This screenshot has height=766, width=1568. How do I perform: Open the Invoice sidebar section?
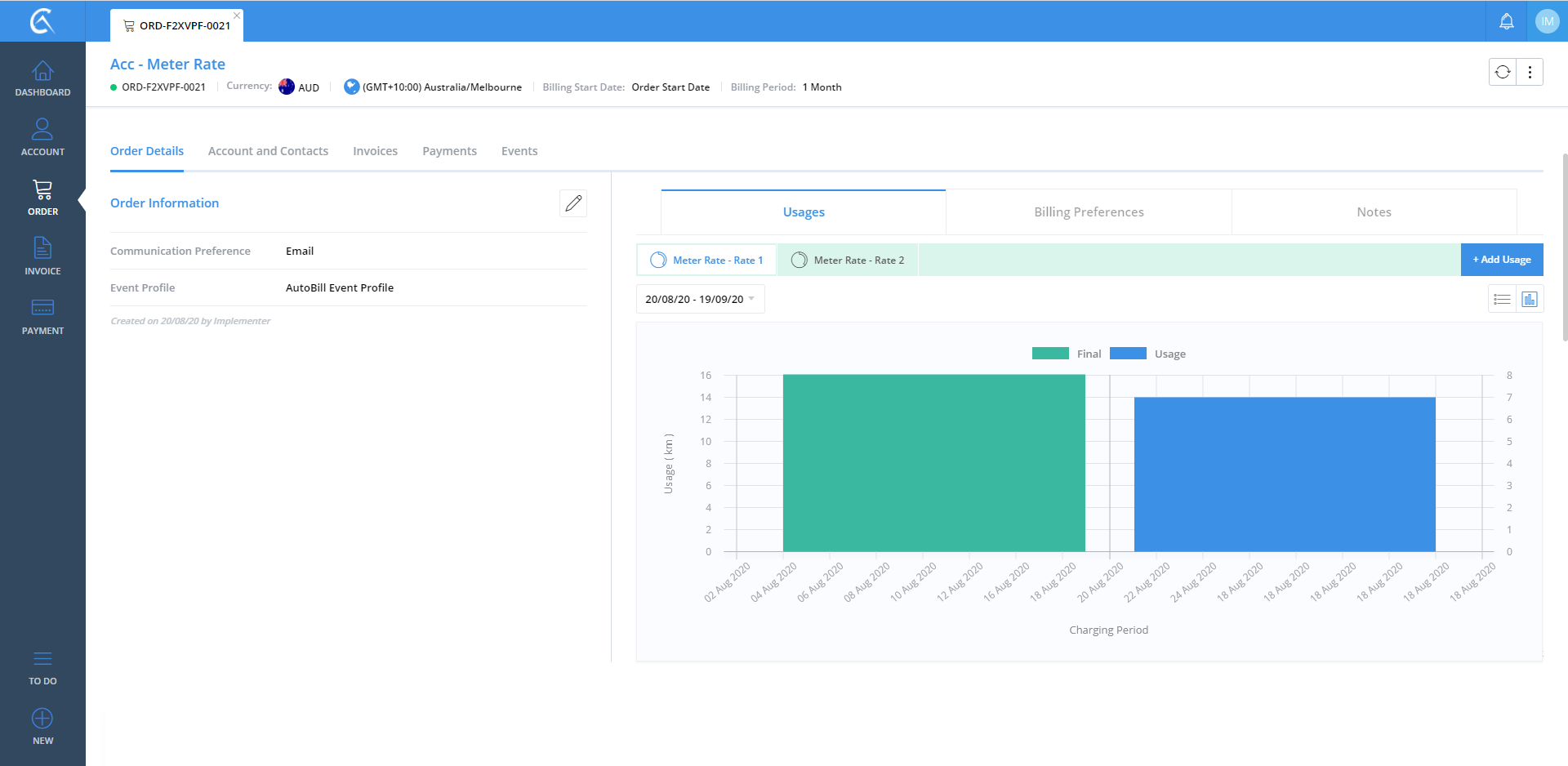tap(42, 256)
